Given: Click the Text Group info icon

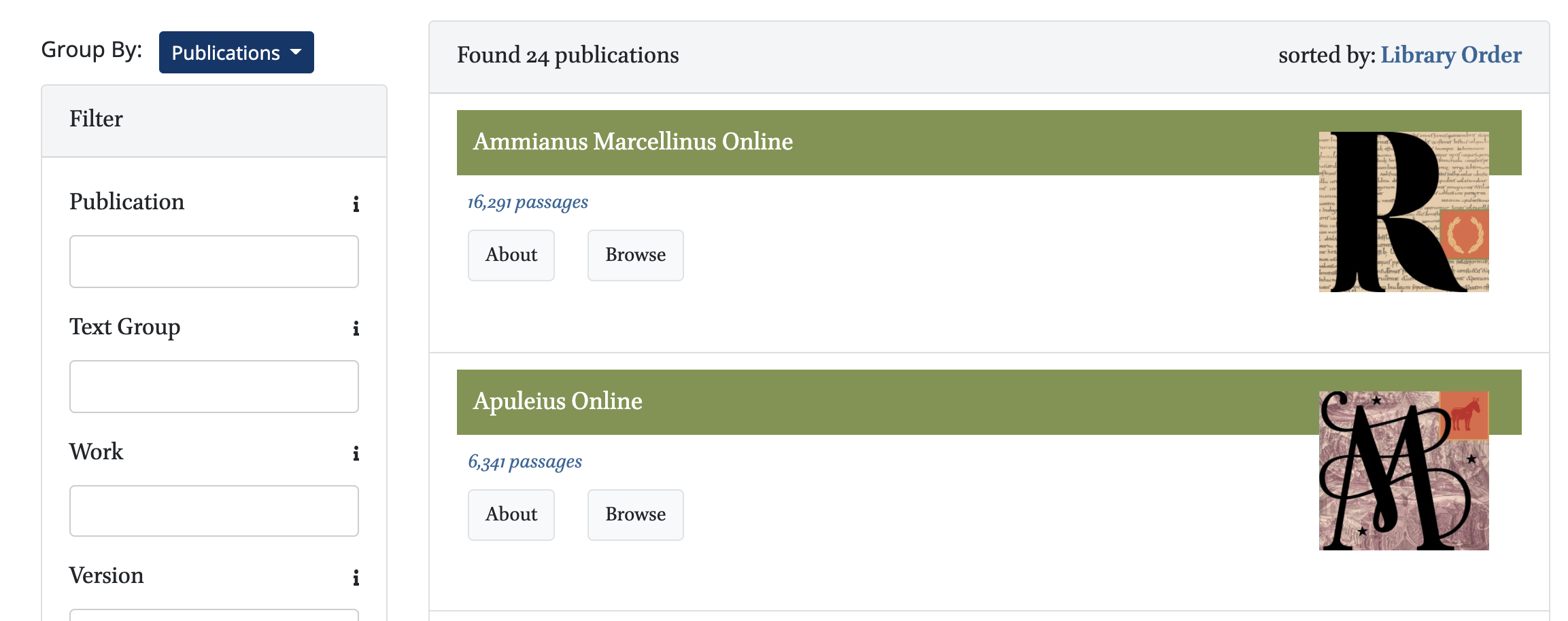Looking at the screenshot, I should click(356, 328).
